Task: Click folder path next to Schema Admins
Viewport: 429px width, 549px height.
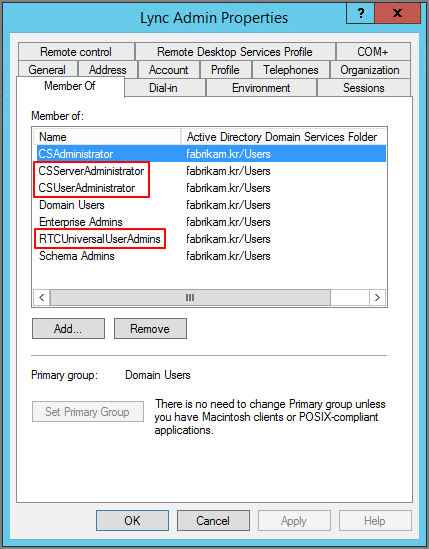Action: [228, 256]
